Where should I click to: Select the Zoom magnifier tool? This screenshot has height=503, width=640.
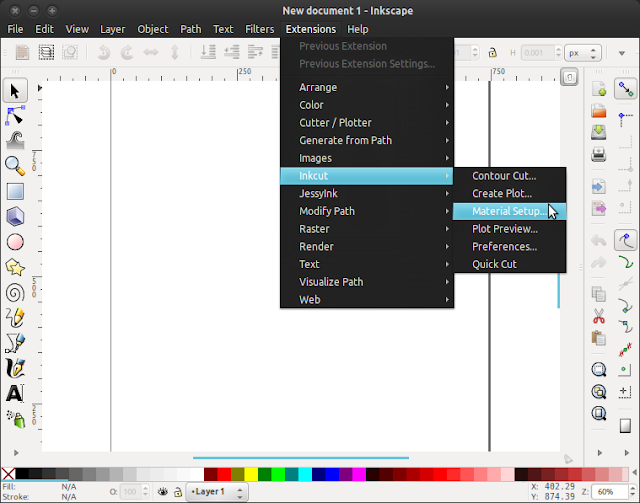pos(15,166)
